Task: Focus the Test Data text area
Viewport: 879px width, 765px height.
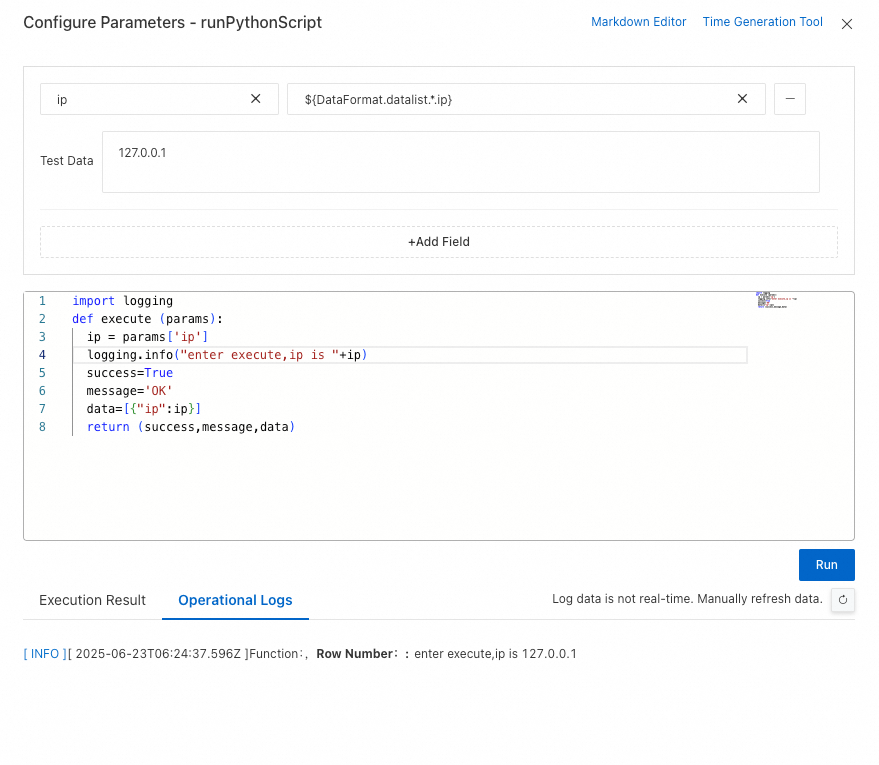Action: [460, 162]
